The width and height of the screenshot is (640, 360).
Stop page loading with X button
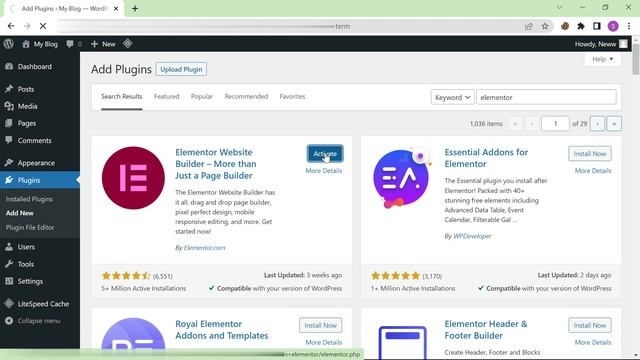click(x=43, y=26)
